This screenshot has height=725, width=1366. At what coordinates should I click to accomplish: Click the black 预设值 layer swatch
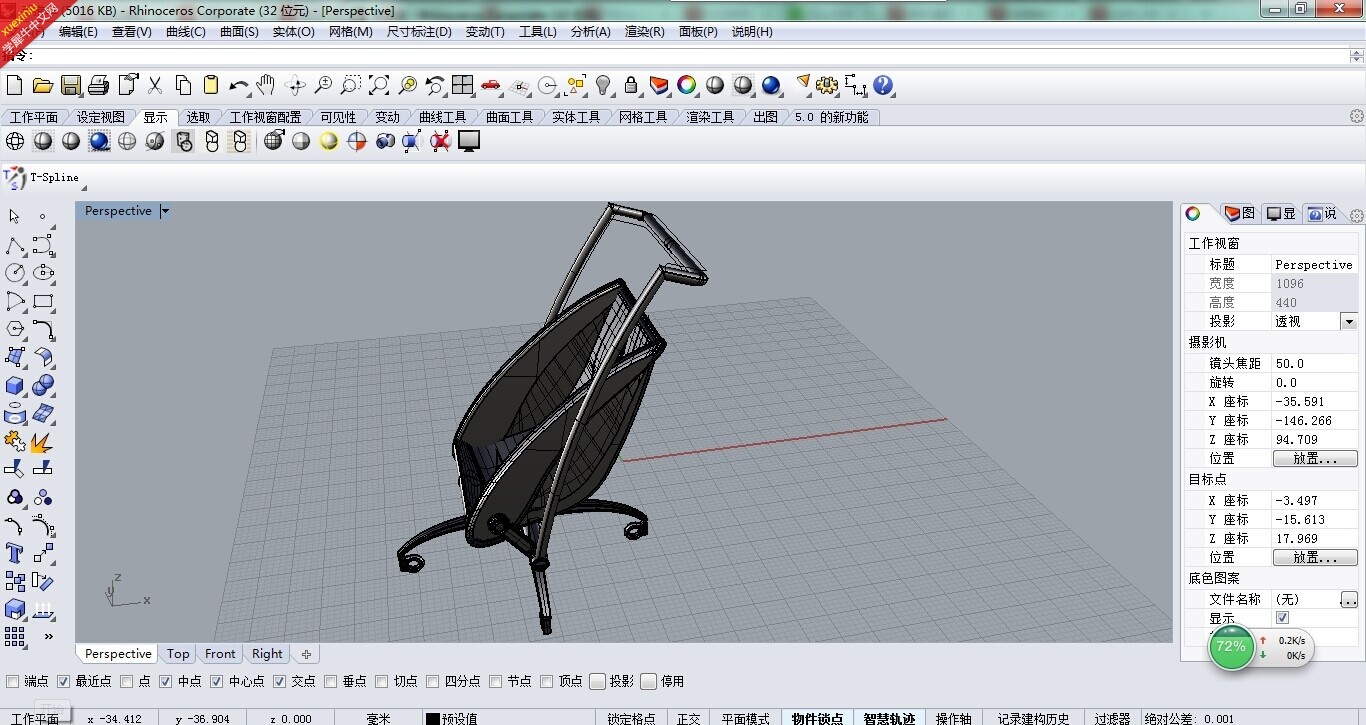point(432,718)
